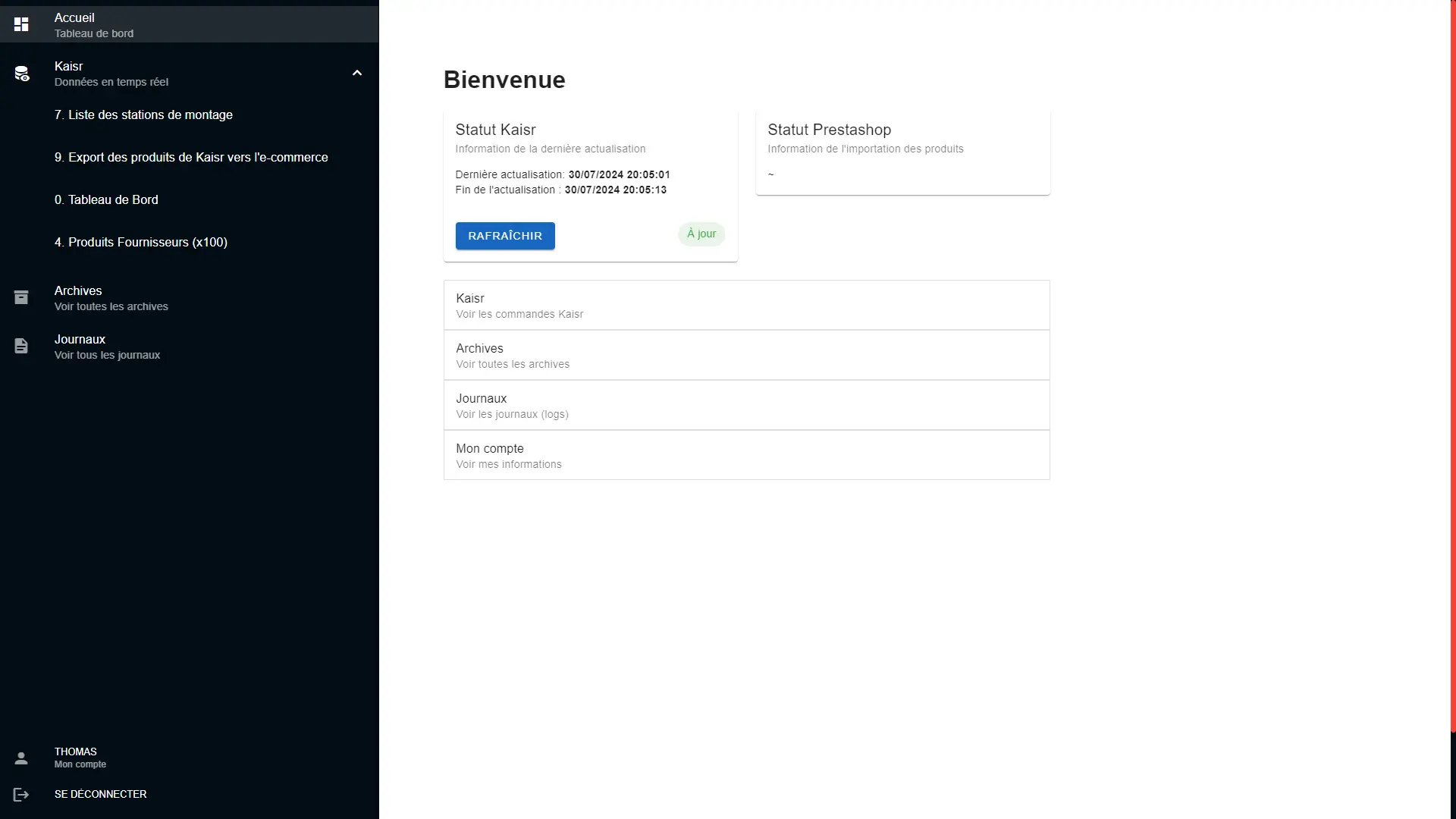Click the À jour status chip
Screen dimensions: 1456x819
701,234
